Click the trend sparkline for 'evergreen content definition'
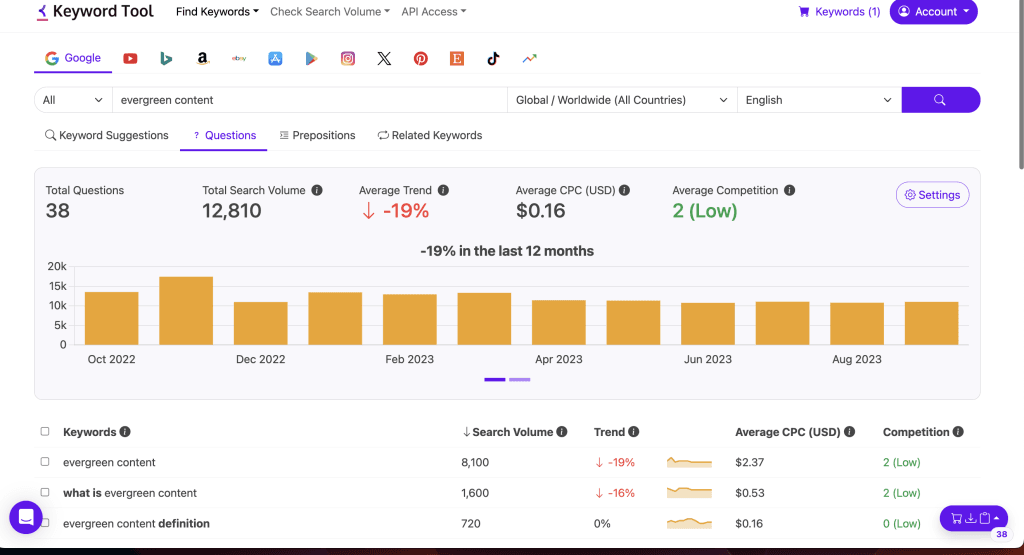Viewport: 1024px width, 555px height. pos(689,523)
